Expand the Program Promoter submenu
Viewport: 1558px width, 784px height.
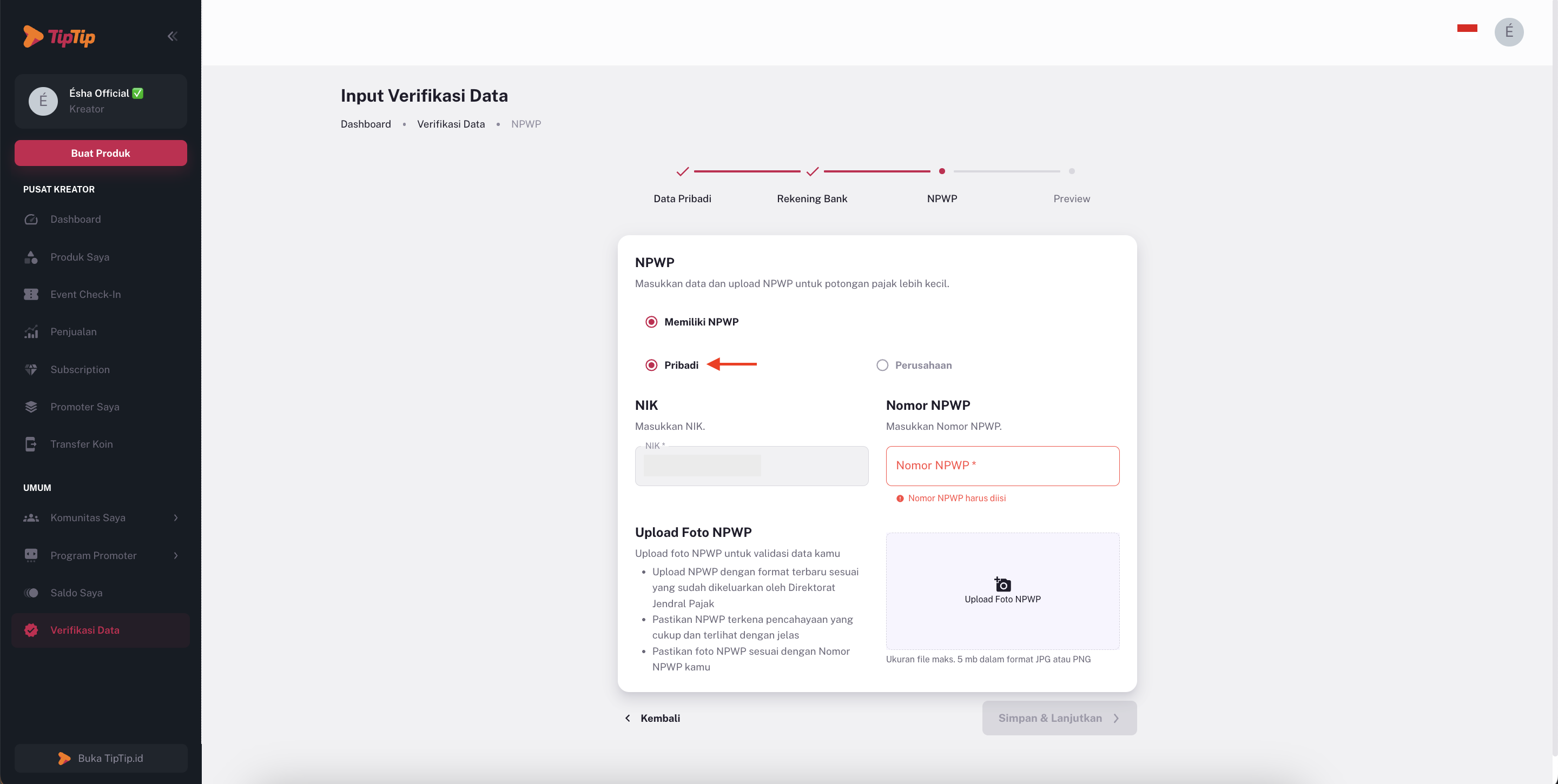coord(175,555)
